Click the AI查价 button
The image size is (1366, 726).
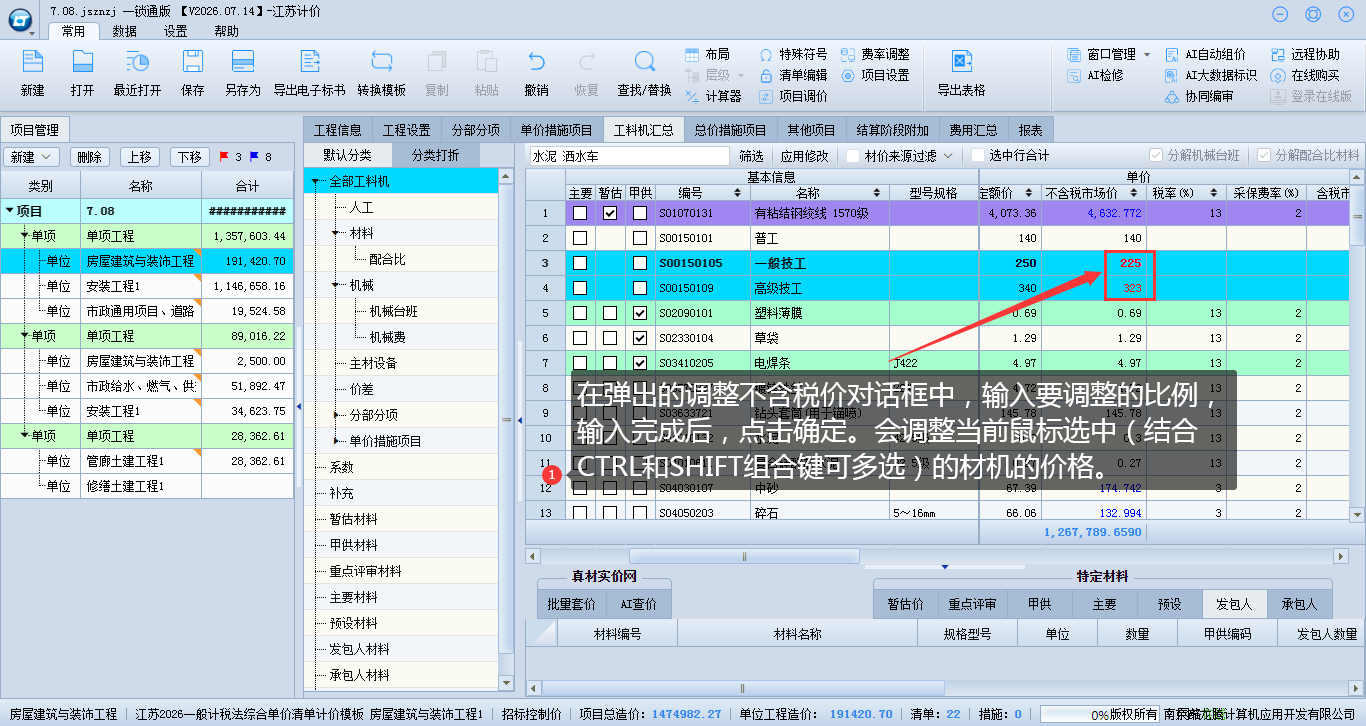[639, 604]
